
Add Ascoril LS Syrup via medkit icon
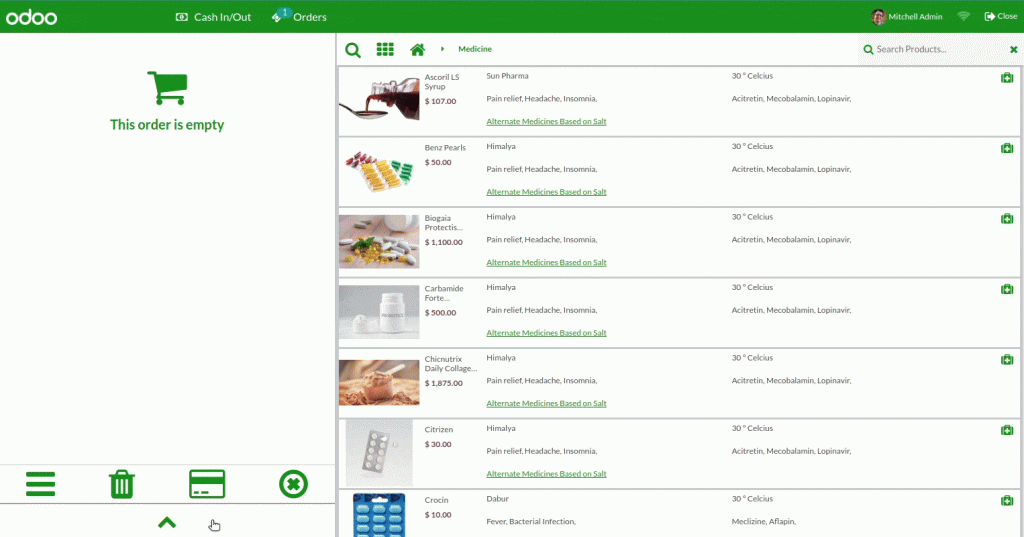coord(1007,78)
